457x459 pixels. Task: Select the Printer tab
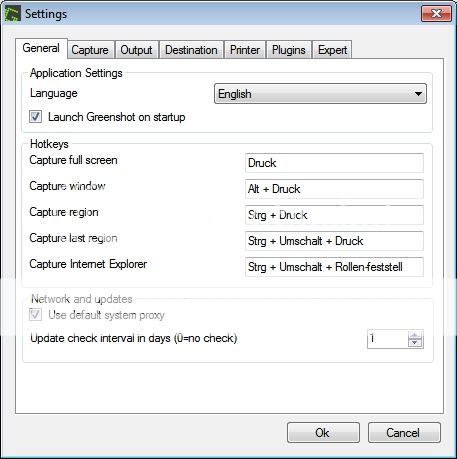pos(245,50)
